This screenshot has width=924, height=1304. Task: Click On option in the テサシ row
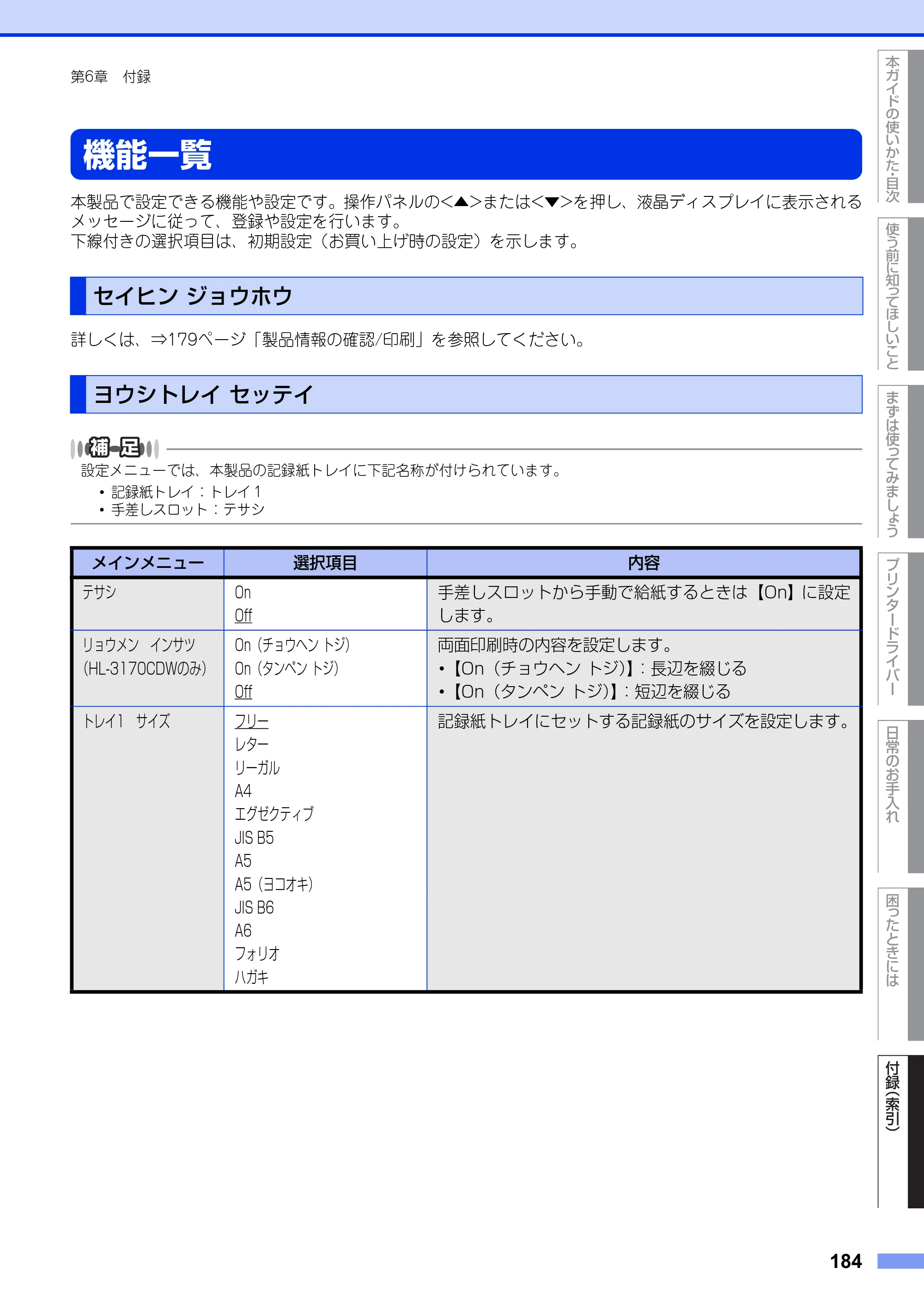tap(243, 592)
